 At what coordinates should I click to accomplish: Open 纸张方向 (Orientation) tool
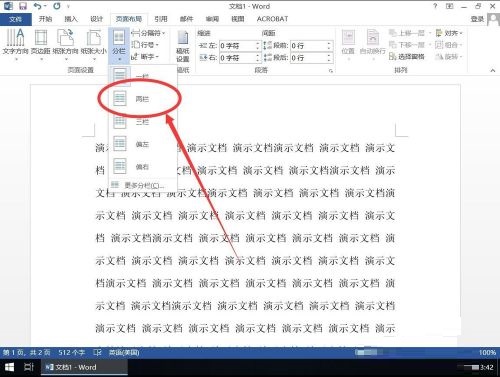click(65, 44)
